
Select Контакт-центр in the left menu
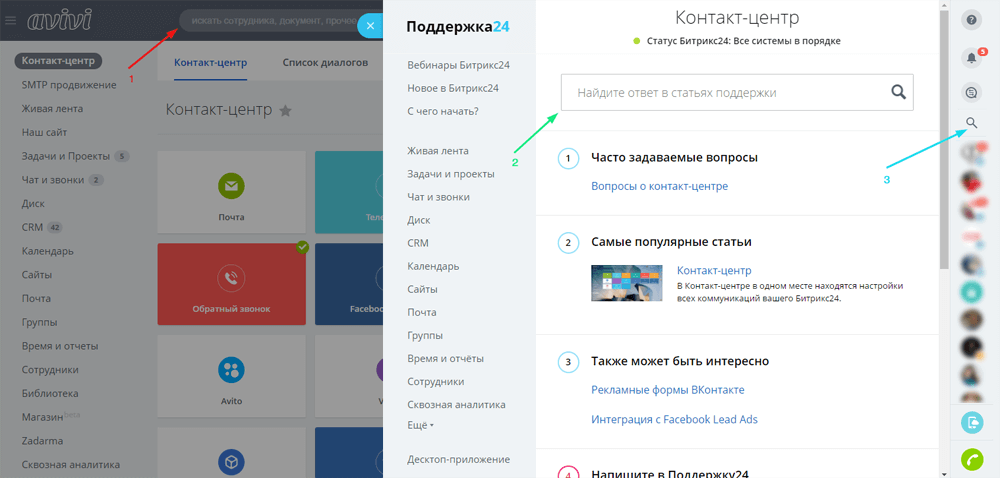(x=58, y=61)
